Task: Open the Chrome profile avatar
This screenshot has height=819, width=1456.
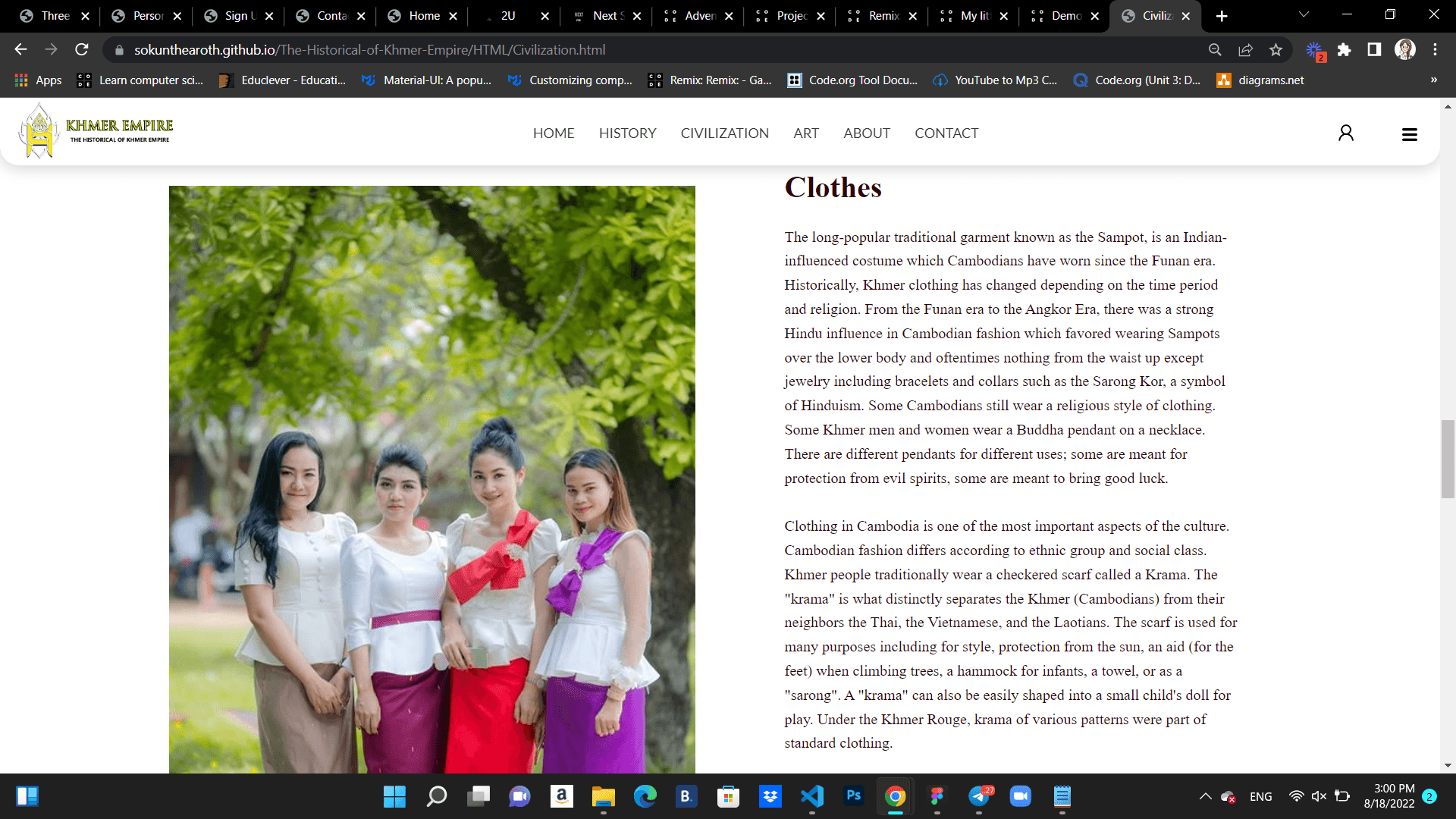Action: tap(1405, 49)
